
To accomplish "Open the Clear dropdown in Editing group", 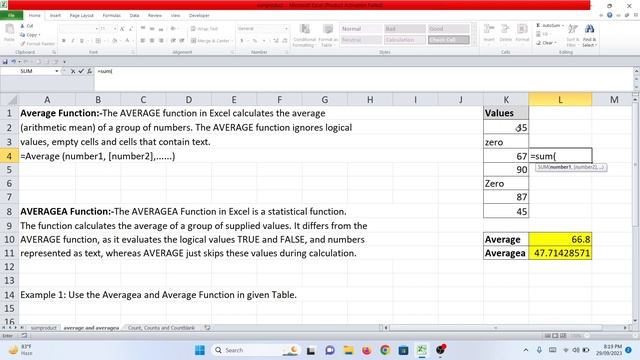I will (547, 42).
